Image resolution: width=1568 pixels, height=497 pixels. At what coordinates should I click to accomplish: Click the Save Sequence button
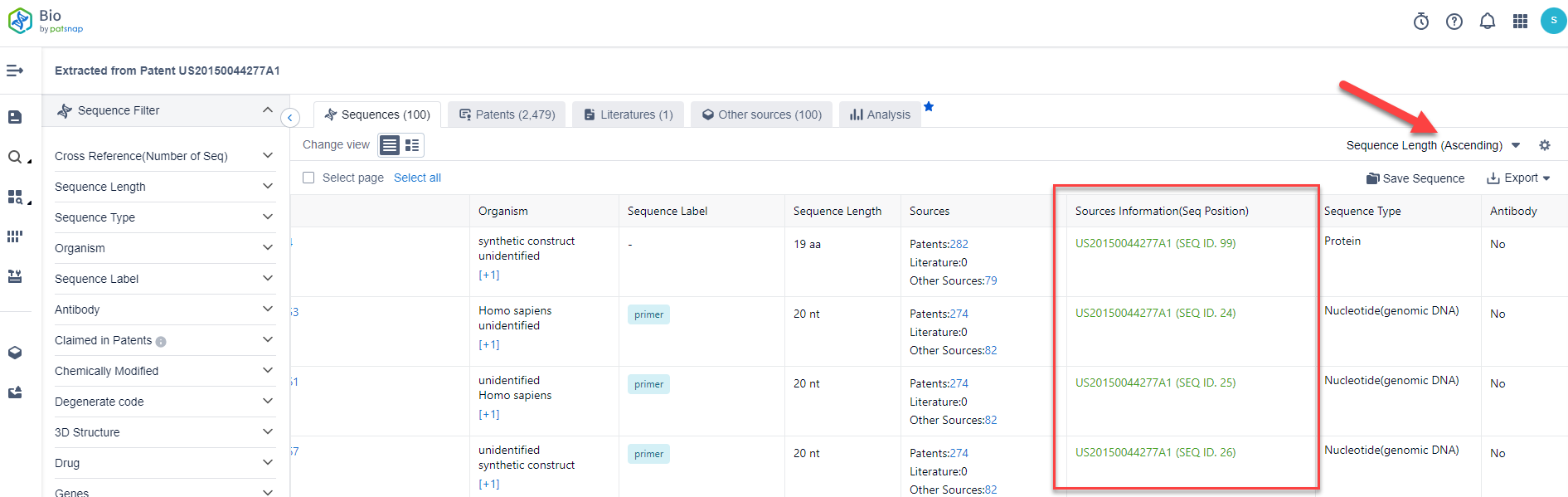pyautogui.click(x=1415, y=178)
